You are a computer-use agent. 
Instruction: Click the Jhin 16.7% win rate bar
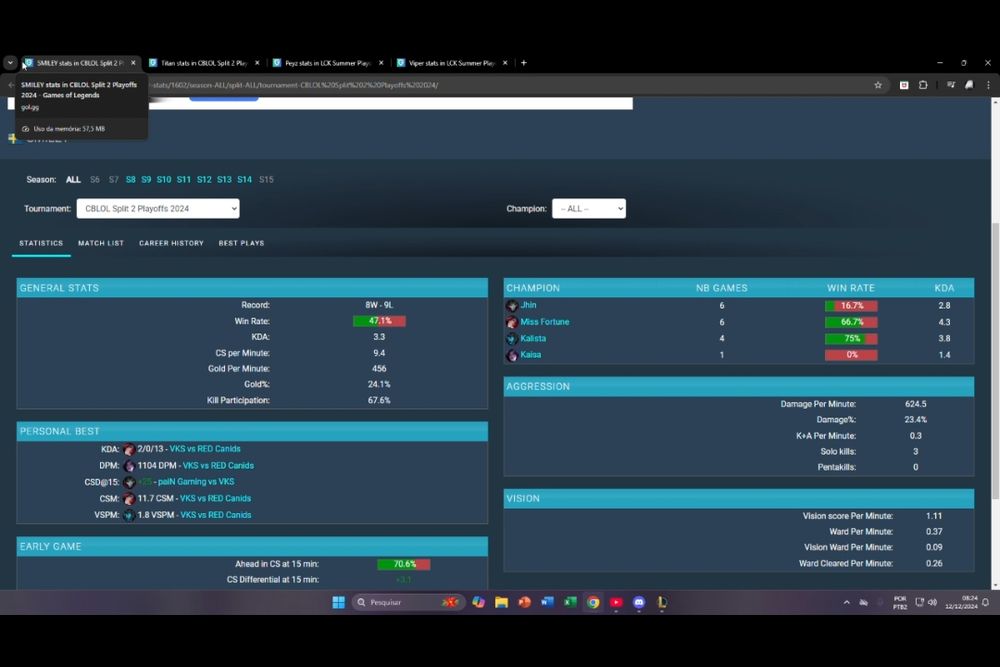pyautogui.click(x=851, y=306)
